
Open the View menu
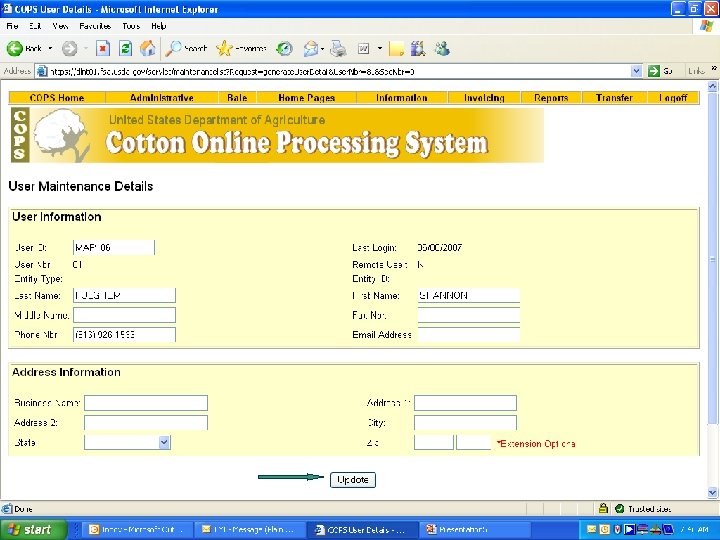60,26
